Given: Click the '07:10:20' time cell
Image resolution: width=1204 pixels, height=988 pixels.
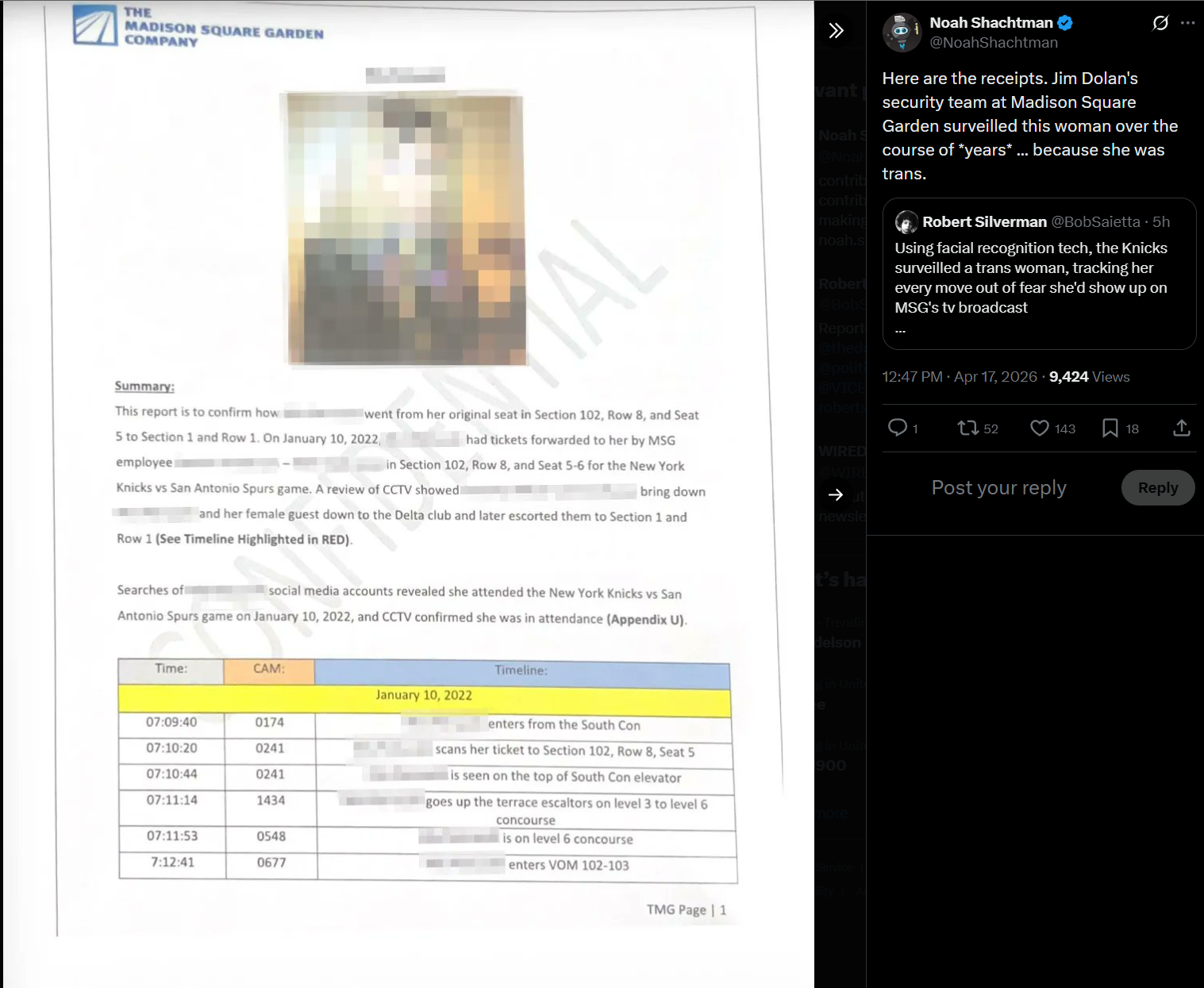Looking at the screenshot, I should [x=171, y=748].
